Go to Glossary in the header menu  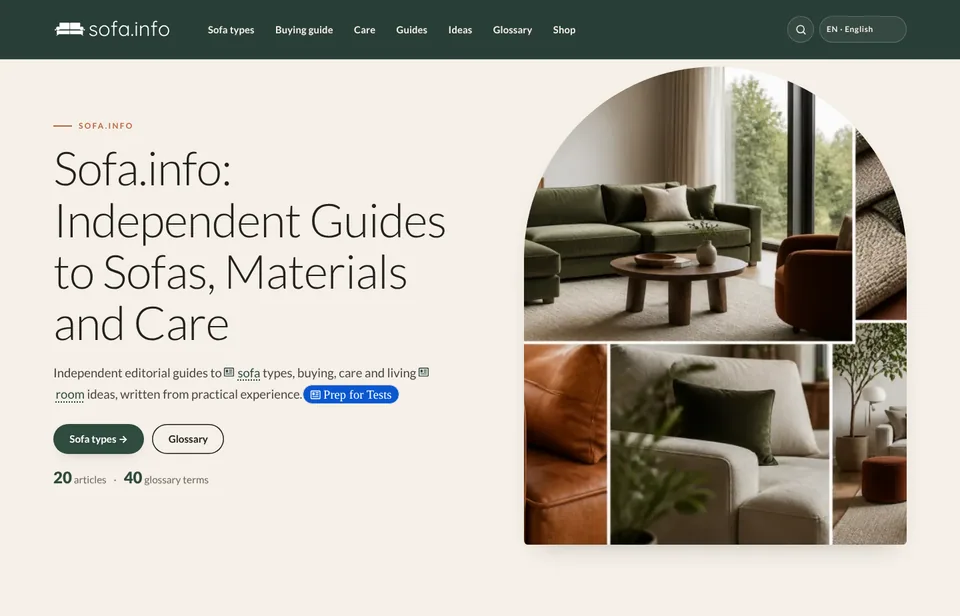(x=512, y=29)
